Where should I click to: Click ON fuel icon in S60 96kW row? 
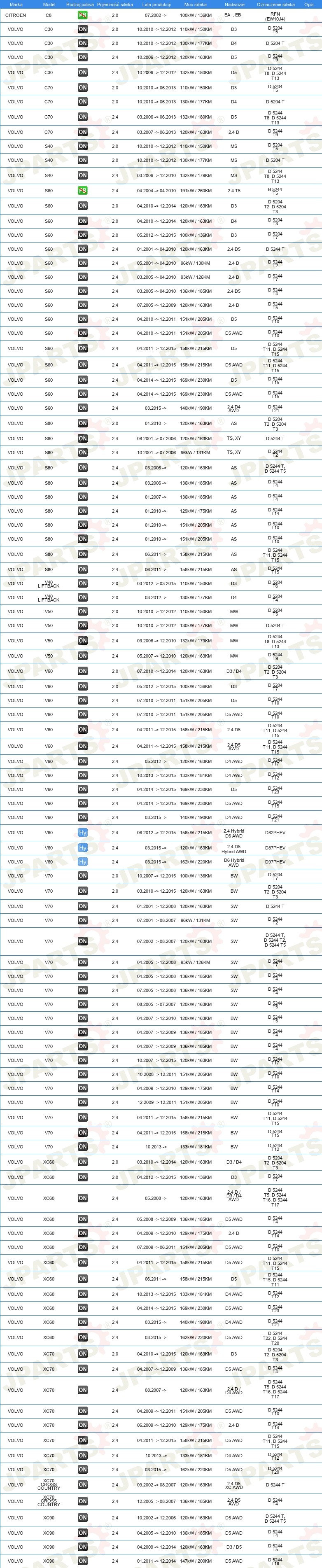tap(82, 263)
